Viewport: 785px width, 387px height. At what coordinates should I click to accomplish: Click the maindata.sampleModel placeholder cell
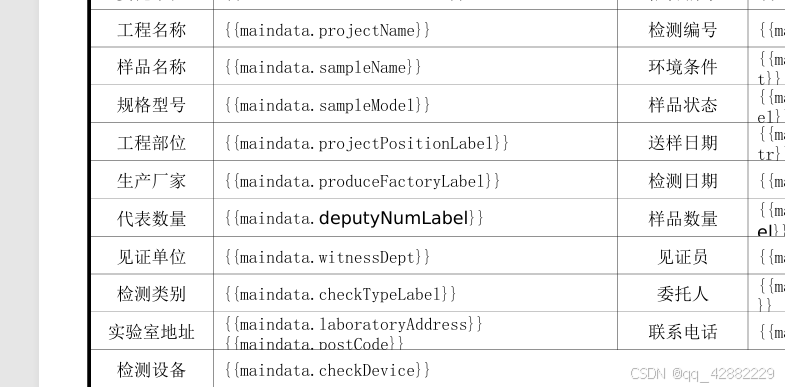click(416, 104)
